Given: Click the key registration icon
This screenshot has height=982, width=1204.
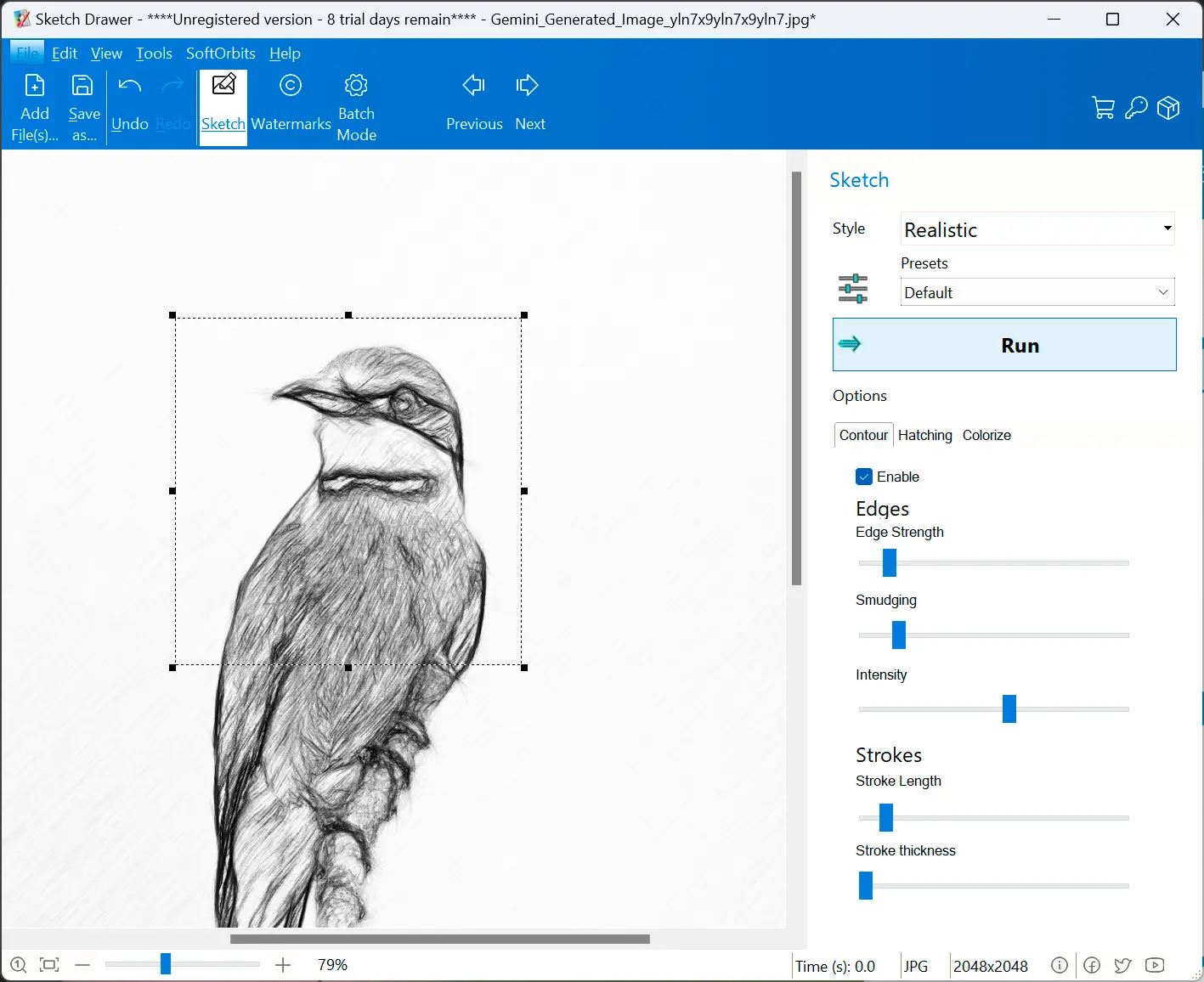Looking at the screenshot, I should [1136, 108].
